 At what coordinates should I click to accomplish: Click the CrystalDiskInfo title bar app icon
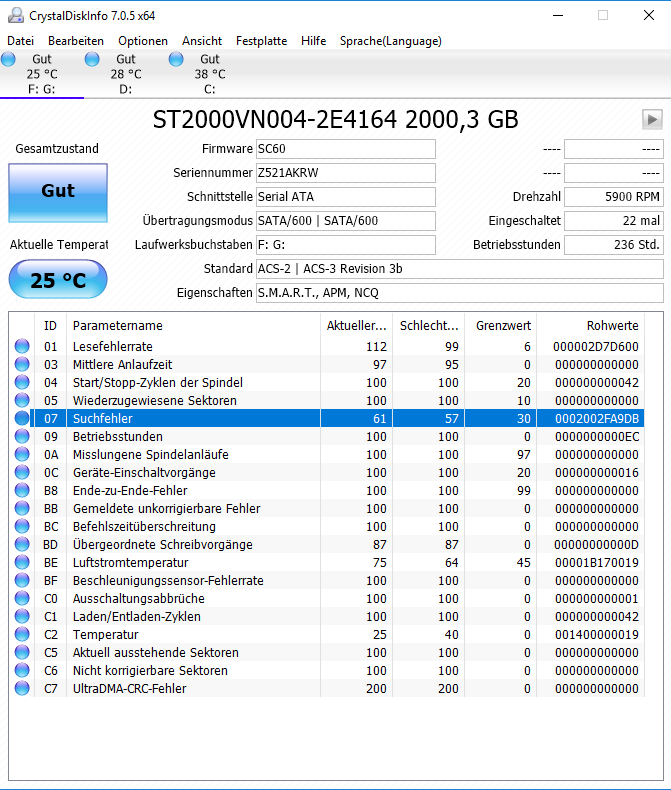coord(16,16)
